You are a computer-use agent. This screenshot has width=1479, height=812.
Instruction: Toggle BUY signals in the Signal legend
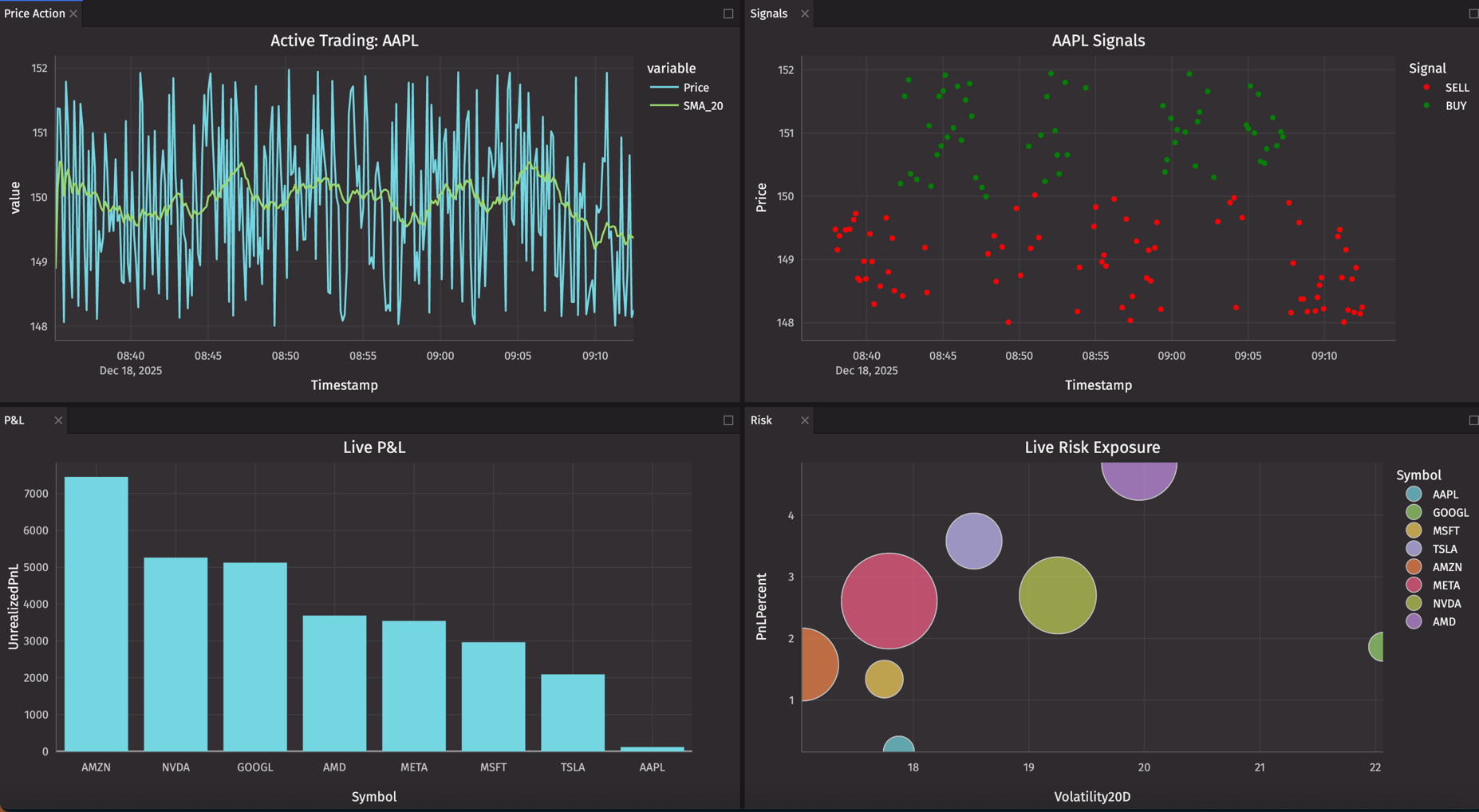coord(1455,106)
